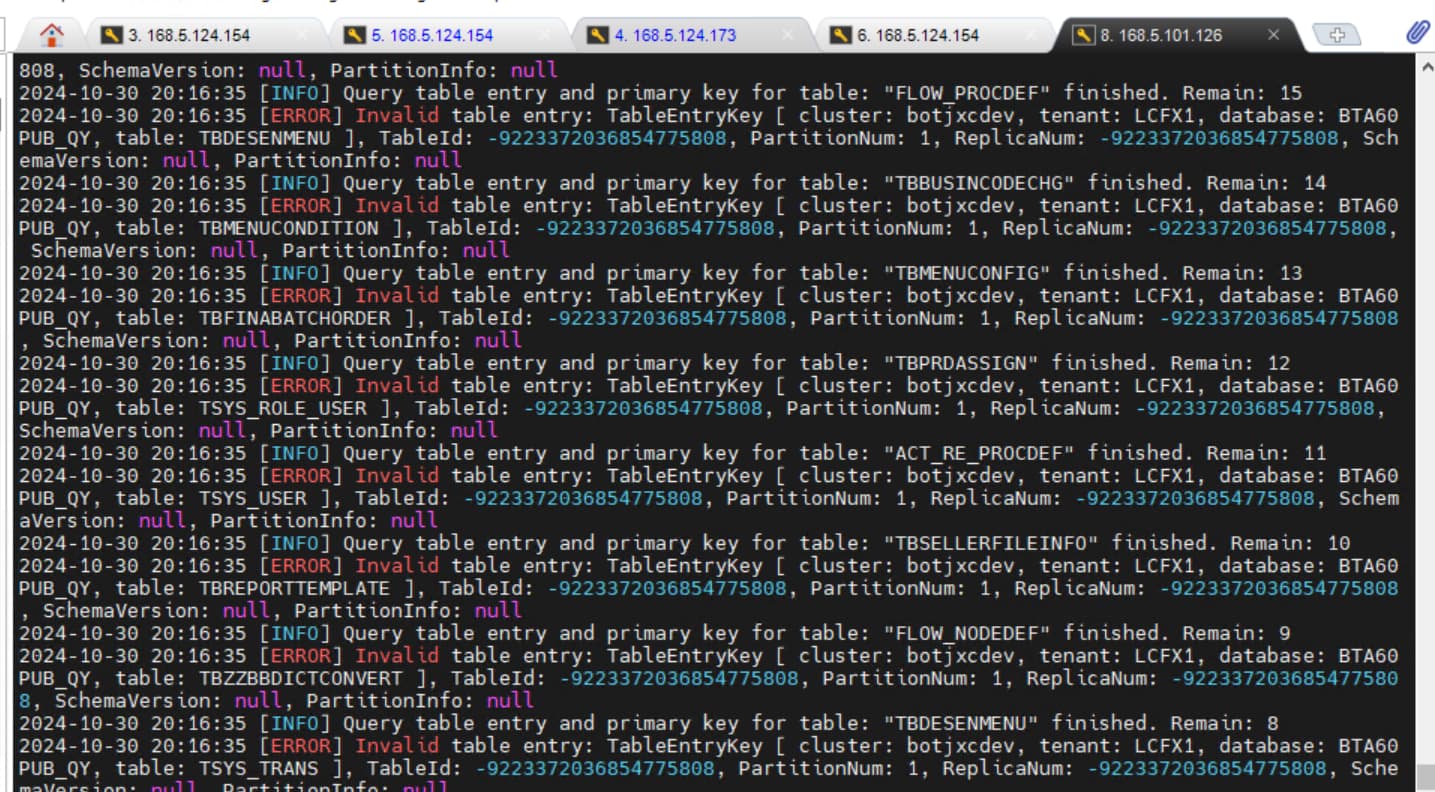Open the new tab plus button
The width and height of the screenshot is (1435, 792).
[x=1338, y=35]
